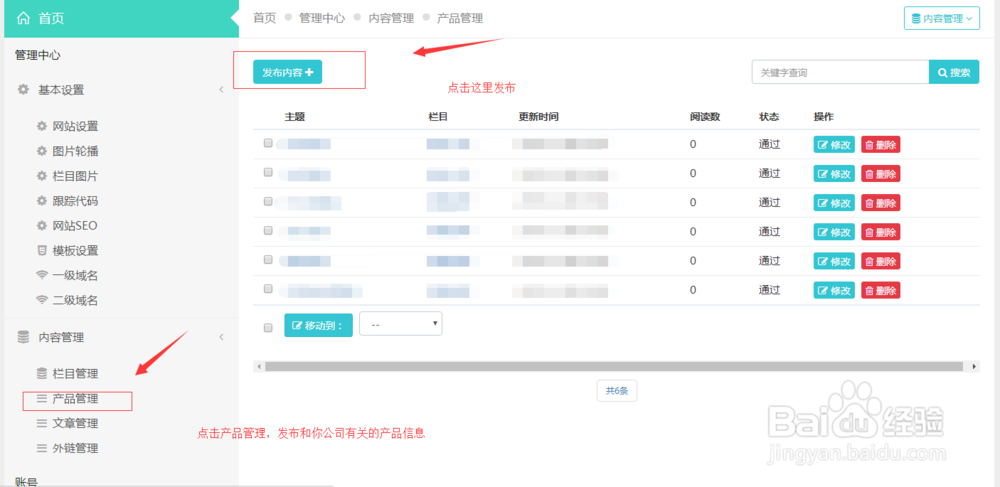Open the 移动到 target category dropdown
The height and width of the screenshot is (487, 1000).
coord(401,324)
